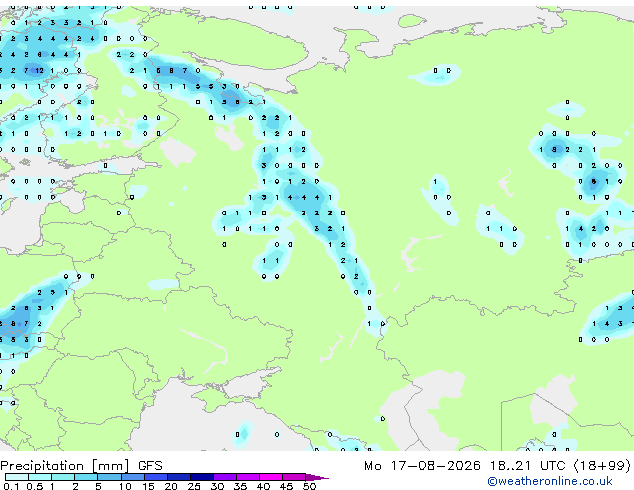Click the 45–50 mm legend swatch
Screen dimensions: 634x490
(294, 477)
